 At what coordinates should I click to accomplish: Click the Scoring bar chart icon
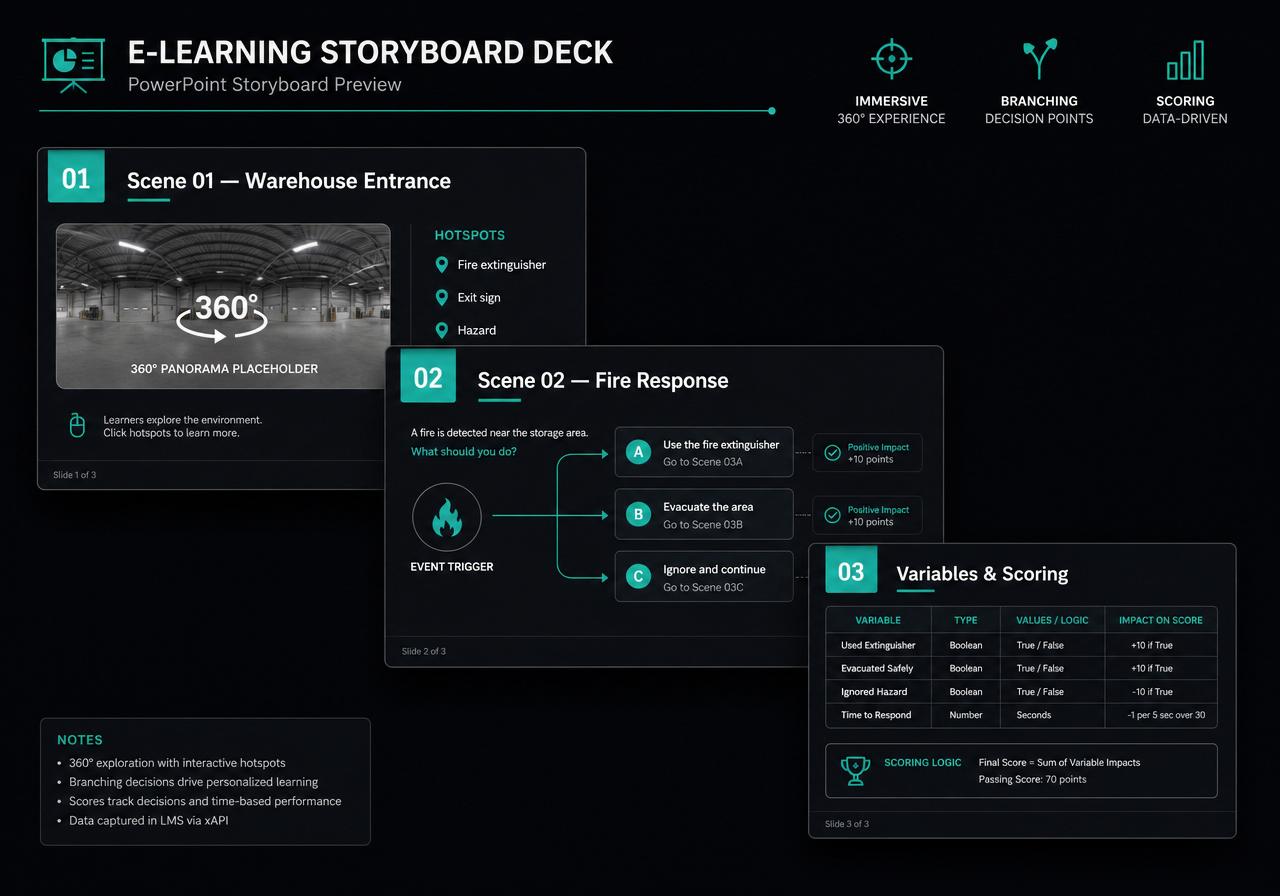tap(1185, 60)
